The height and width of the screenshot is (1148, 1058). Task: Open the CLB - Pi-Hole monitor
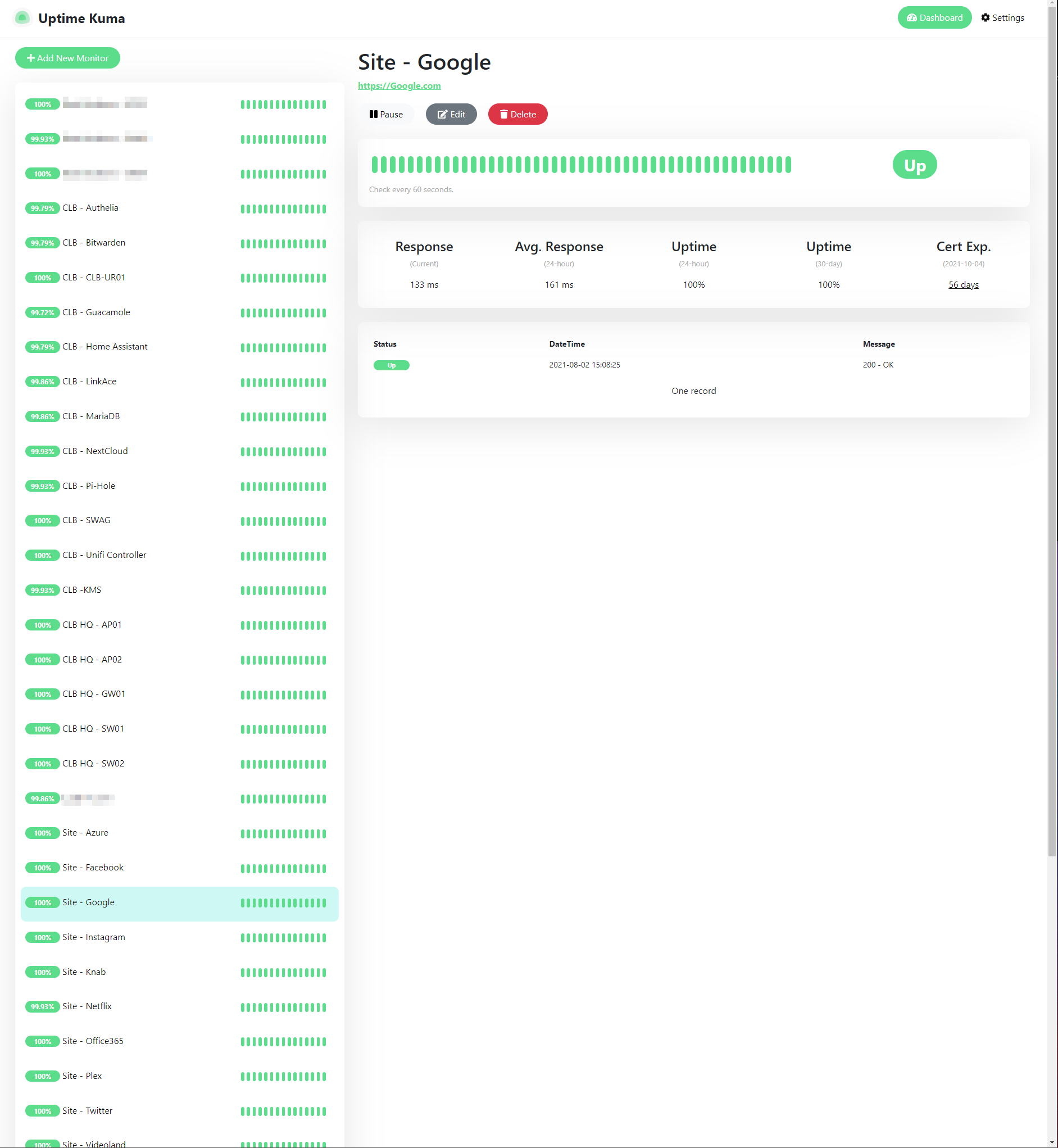(x=180, y=486)
